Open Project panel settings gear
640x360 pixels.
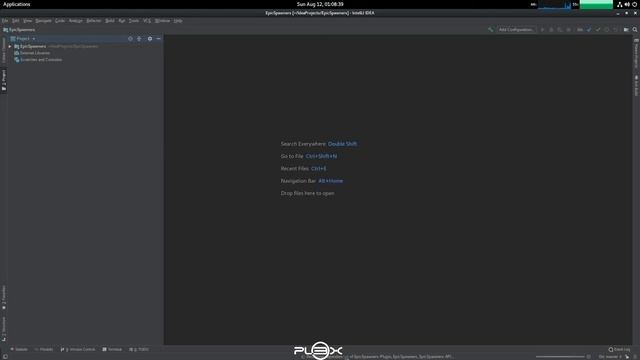(x=150, y=39)
